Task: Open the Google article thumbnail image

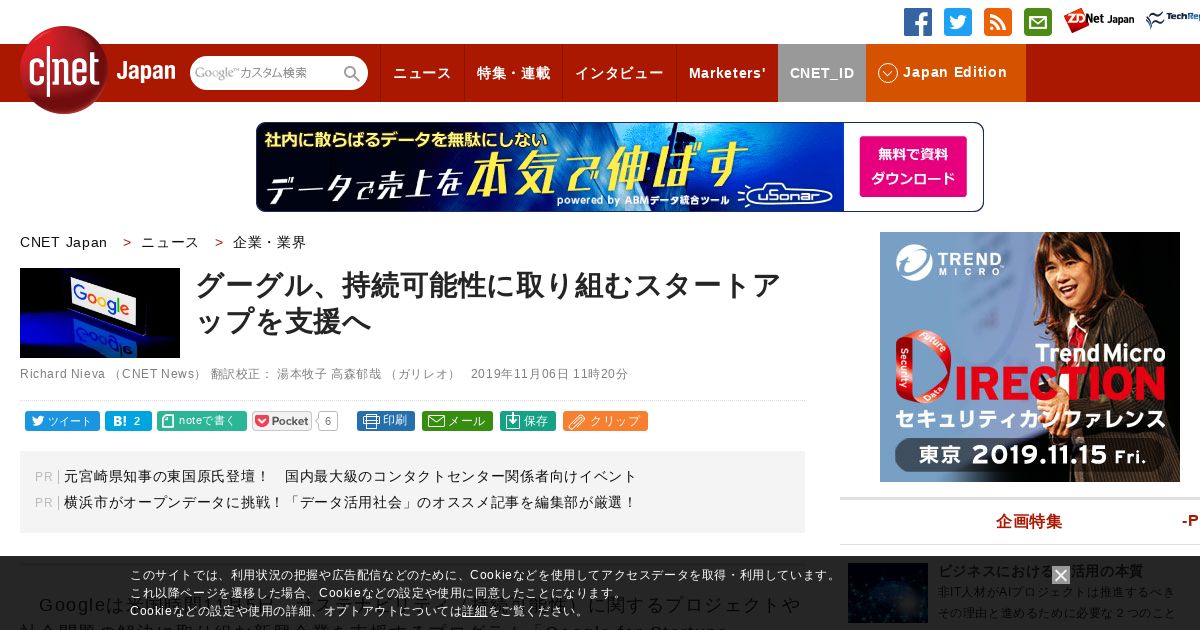Action: click(x=100, y=313)
